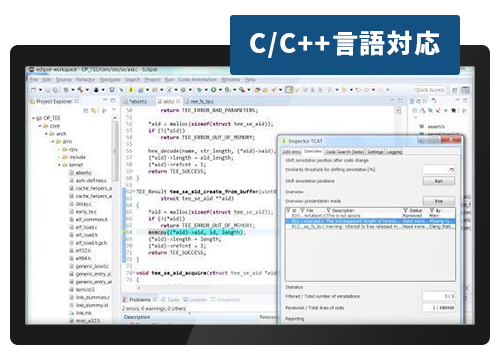Open the Code Annotation menu
The height and width of the screenshot is (360, 500).
[x=197, y=79]
